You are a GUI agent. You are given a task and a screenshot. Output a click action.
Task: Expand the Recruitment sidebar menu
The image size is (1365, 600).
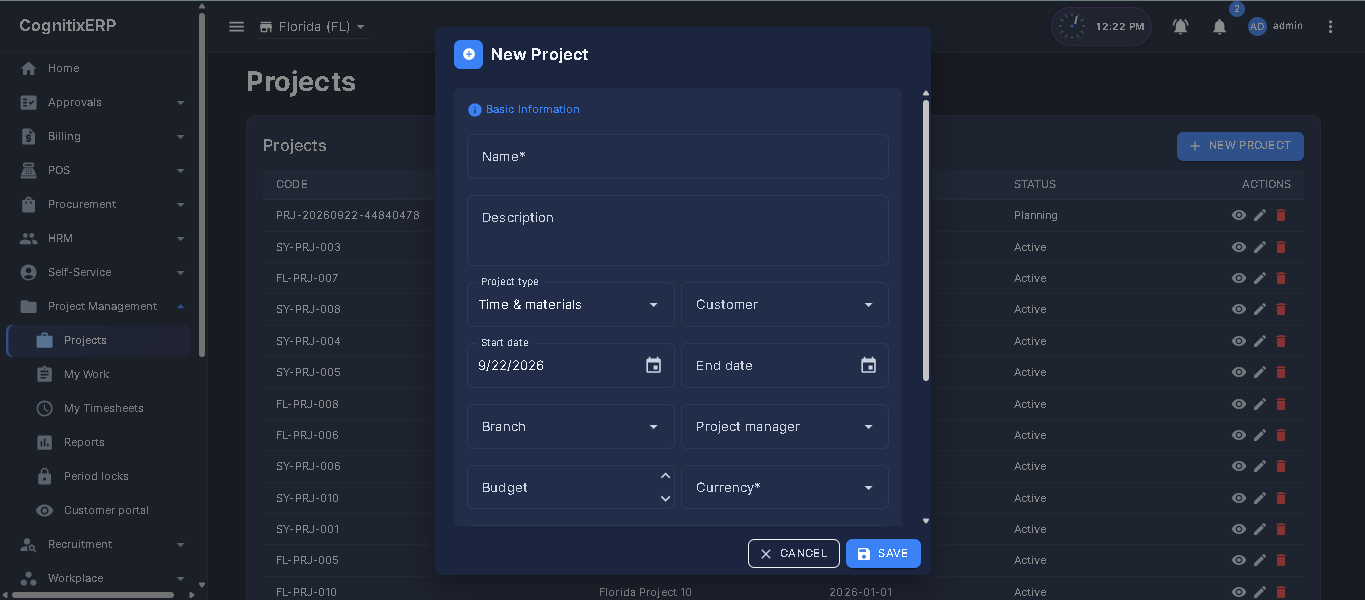click(100, 544)
